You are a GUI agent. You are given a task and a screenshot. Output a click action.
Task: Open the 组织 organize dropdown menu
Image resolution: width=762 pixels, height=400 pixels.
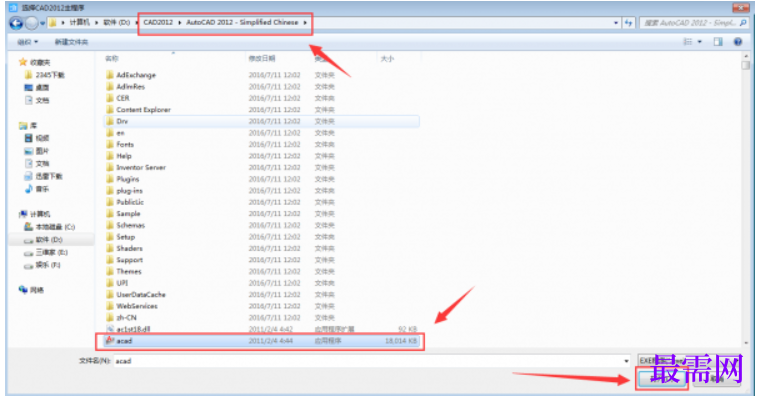[27, 42]
